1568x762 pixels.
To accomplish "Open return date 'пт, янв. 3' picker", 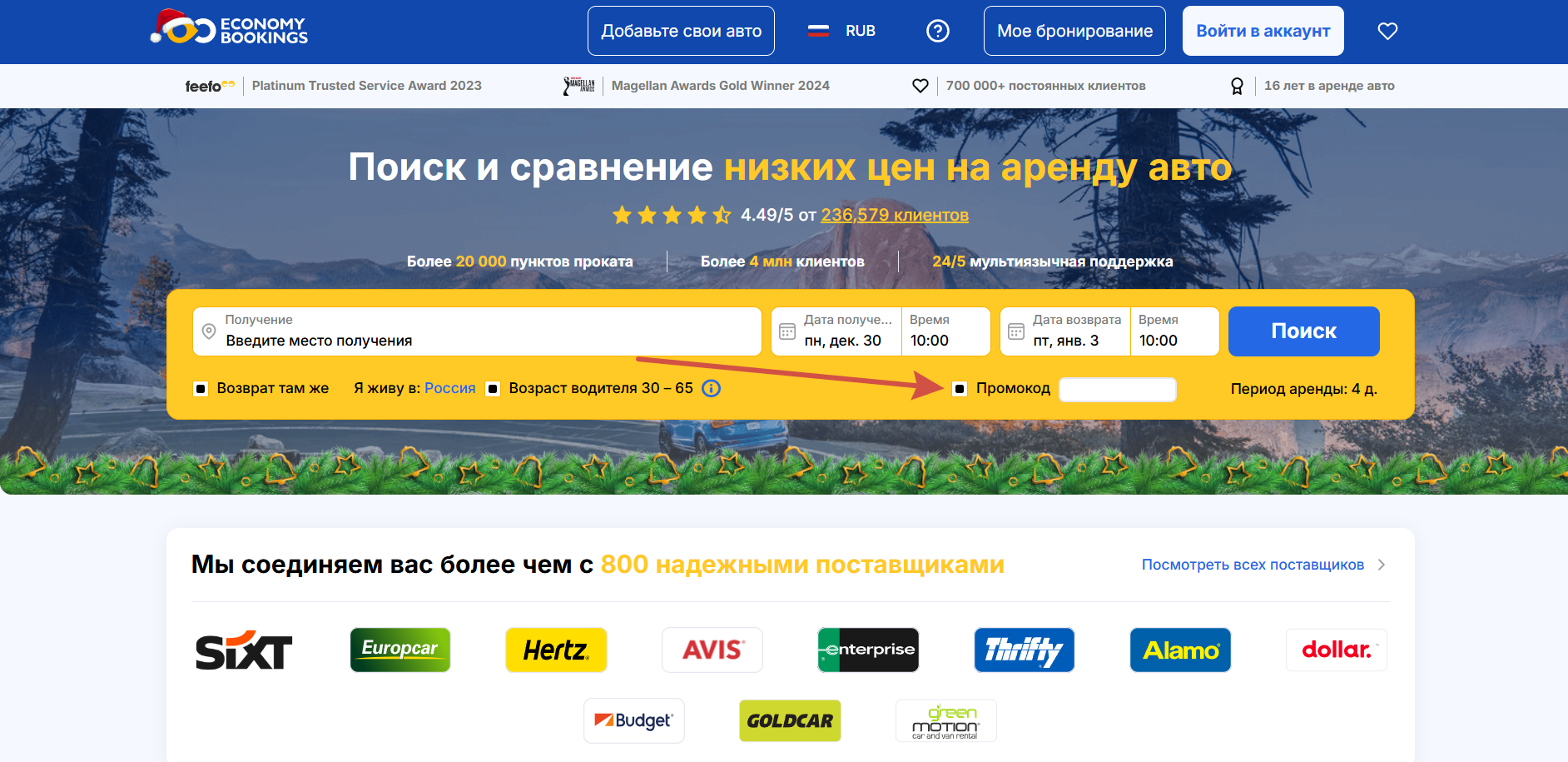I will click(1065, 331).
